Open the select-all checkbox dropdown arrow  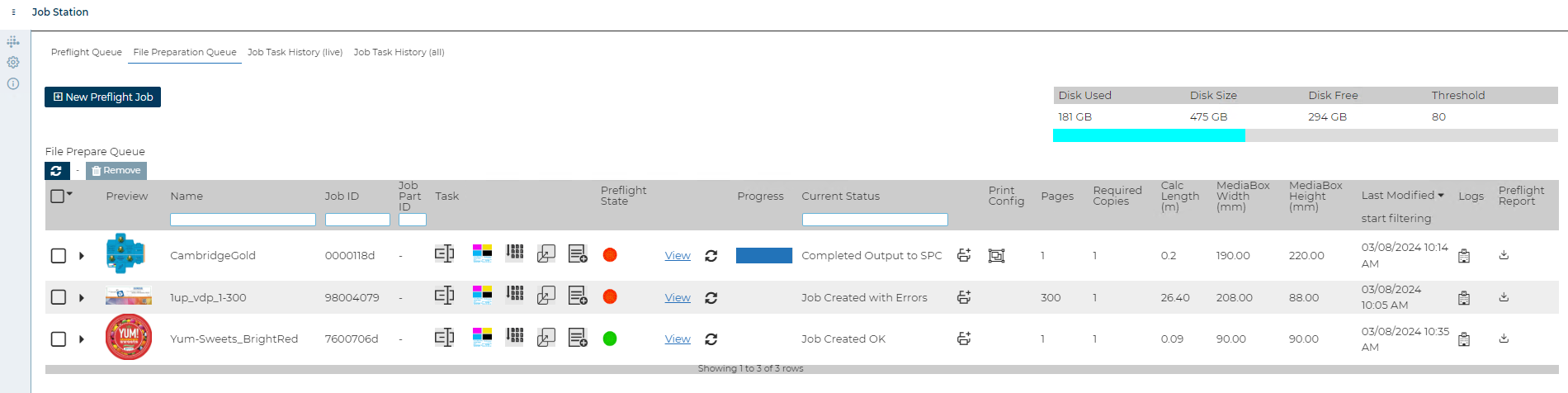pos(70,195)
